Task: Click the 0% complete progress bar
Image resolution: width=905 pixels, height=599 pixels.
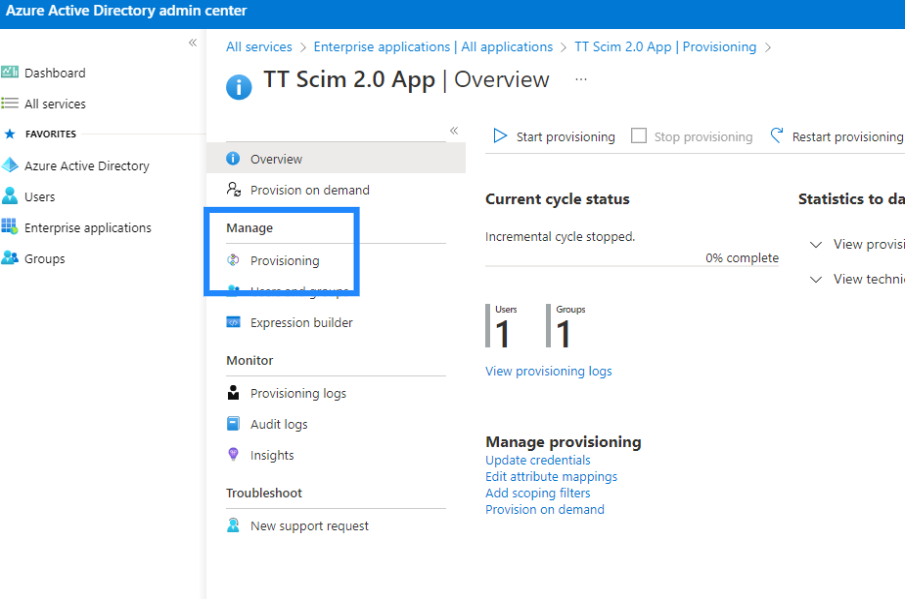Action: [x=632, y=265]
